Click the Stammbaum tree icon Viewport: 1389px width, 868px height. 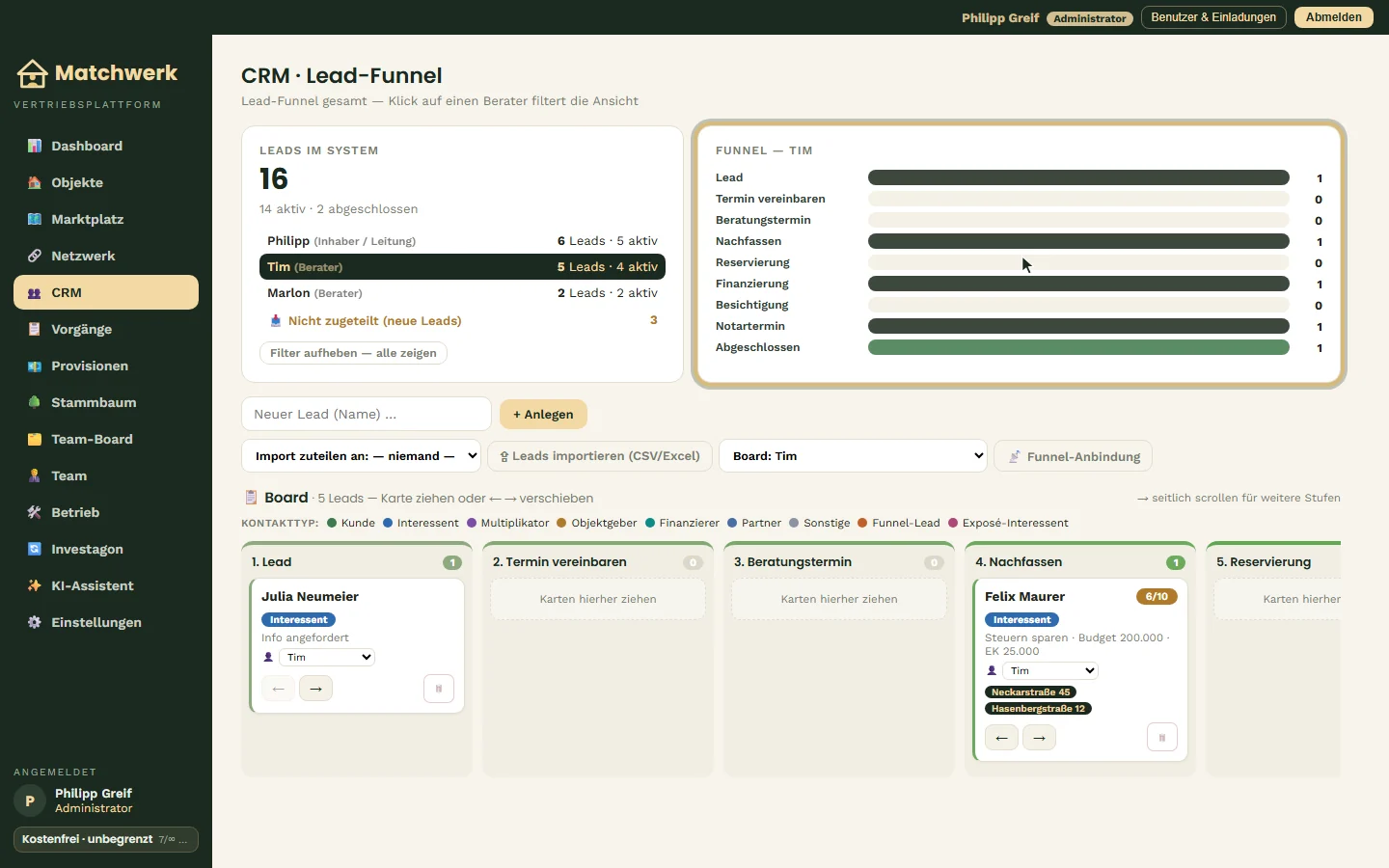[35, 402]
